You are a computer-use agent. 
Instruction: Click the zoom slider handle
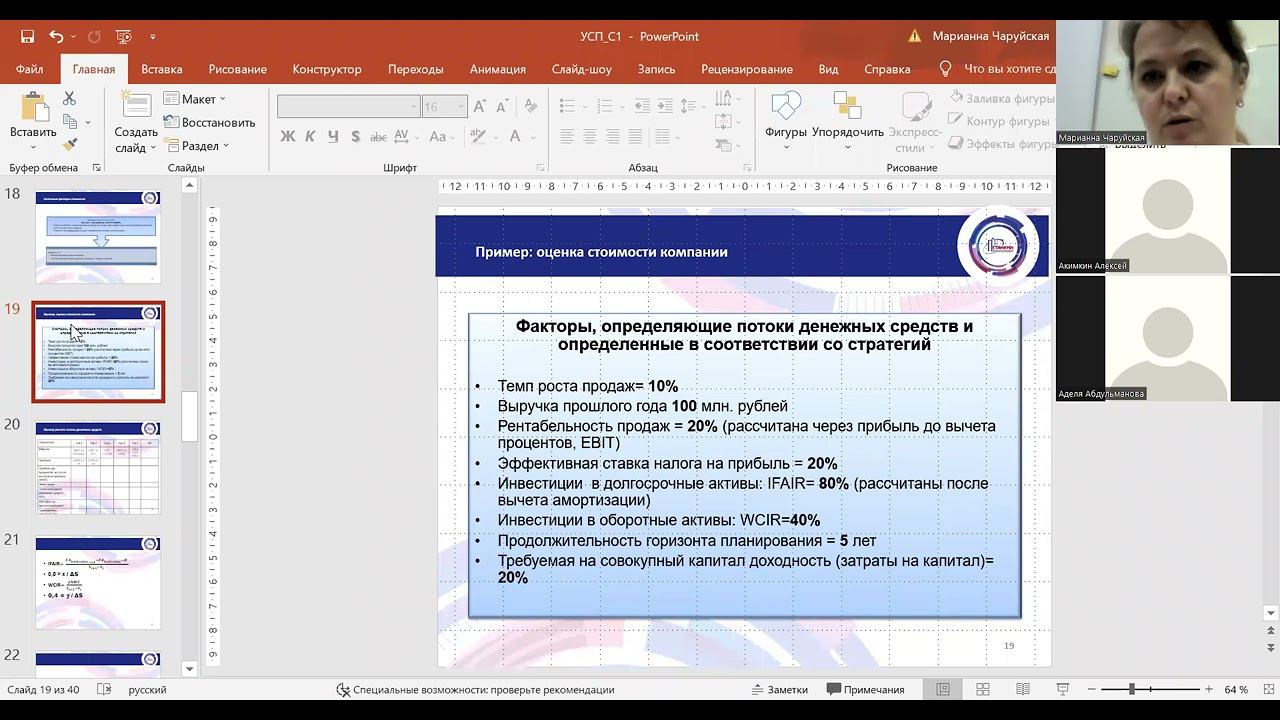point(1131,689)
